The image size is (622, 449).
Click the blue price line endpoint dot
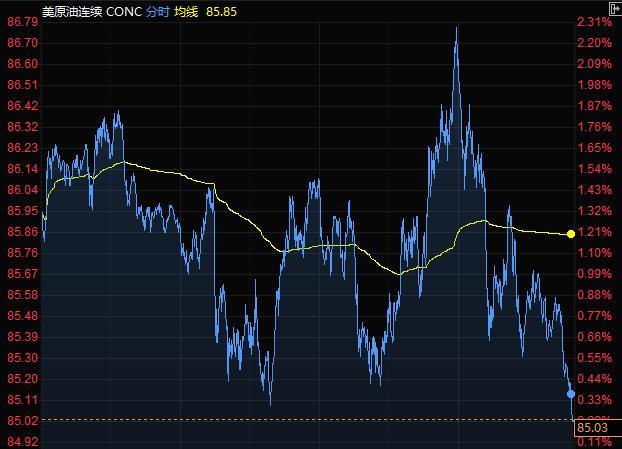pos(571,394)
